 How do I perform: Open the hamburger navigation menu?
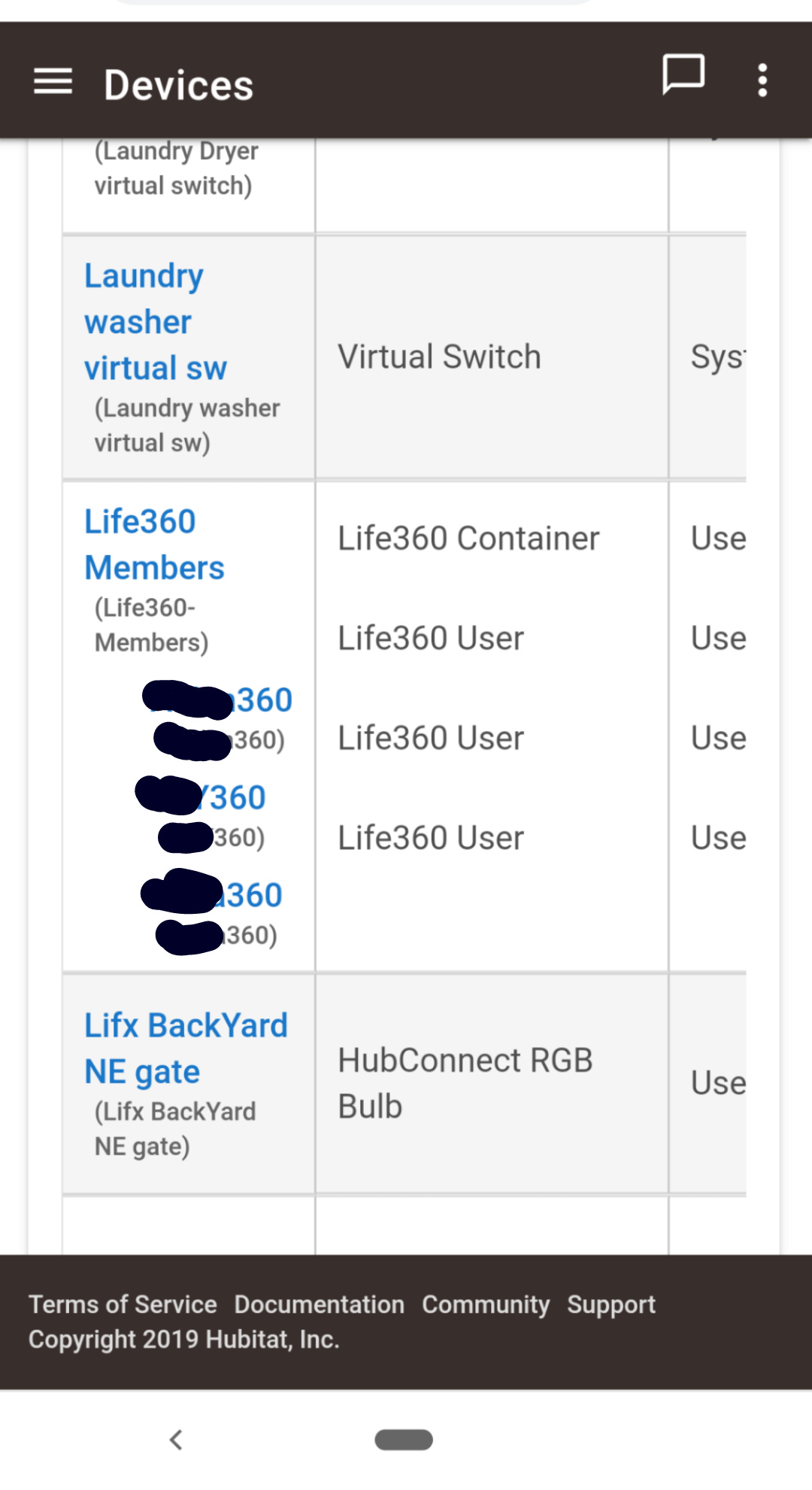(53, 81)
